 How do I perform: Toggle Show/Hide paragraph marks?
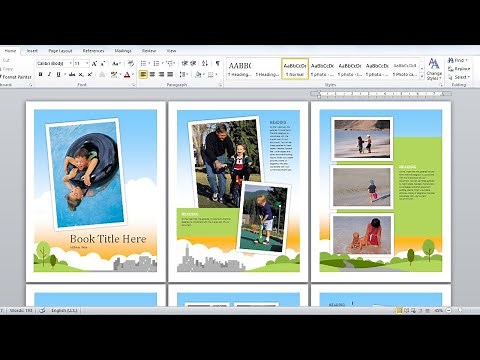click(218, 63)
